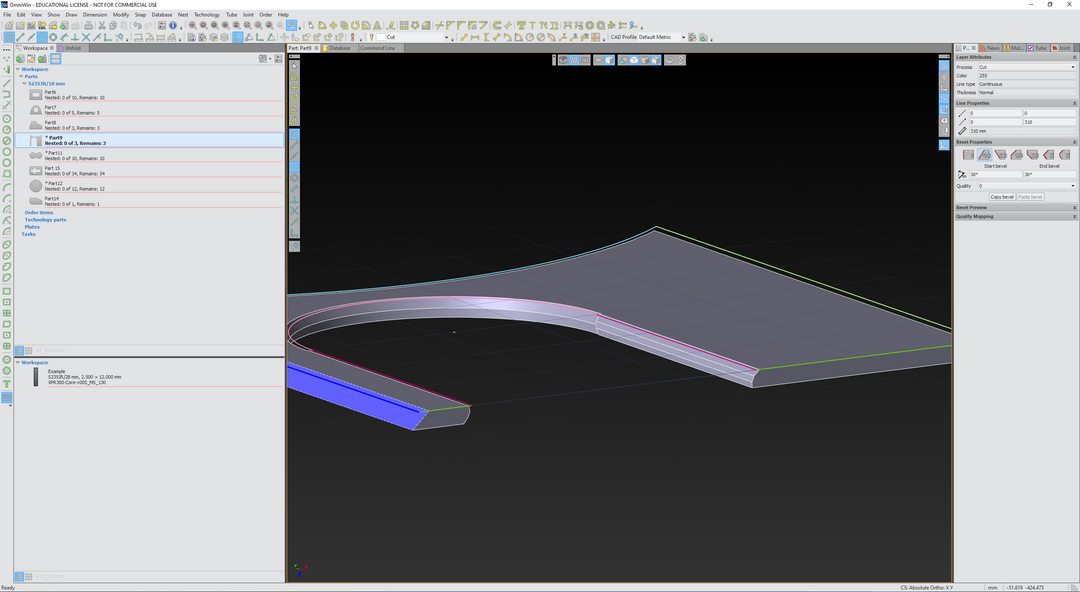Switch to the Command Line tab

pyautogui.click(x=377, y=48)
